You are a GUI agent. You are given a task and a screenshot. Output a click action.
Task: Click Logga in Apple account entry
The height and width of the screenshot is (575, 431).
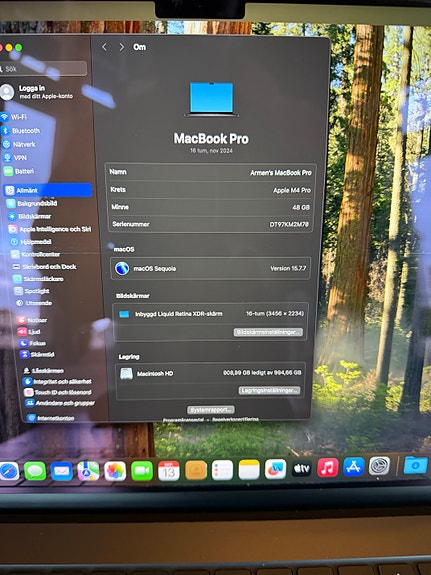tap(37, 92)
